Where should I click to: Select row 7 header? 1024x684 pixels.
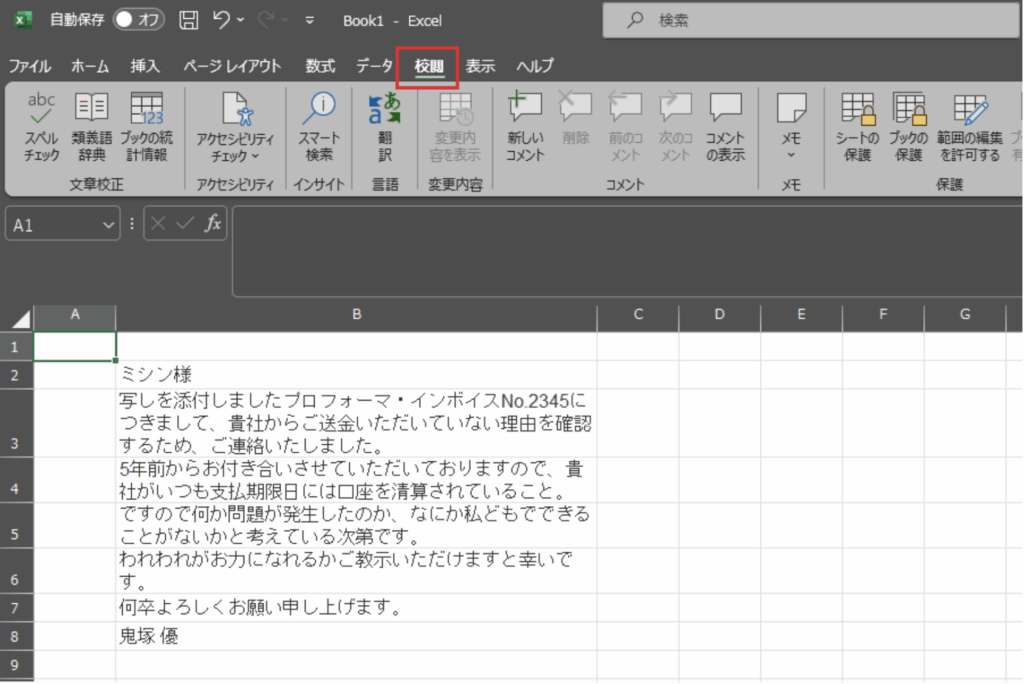tap(16, 608)
